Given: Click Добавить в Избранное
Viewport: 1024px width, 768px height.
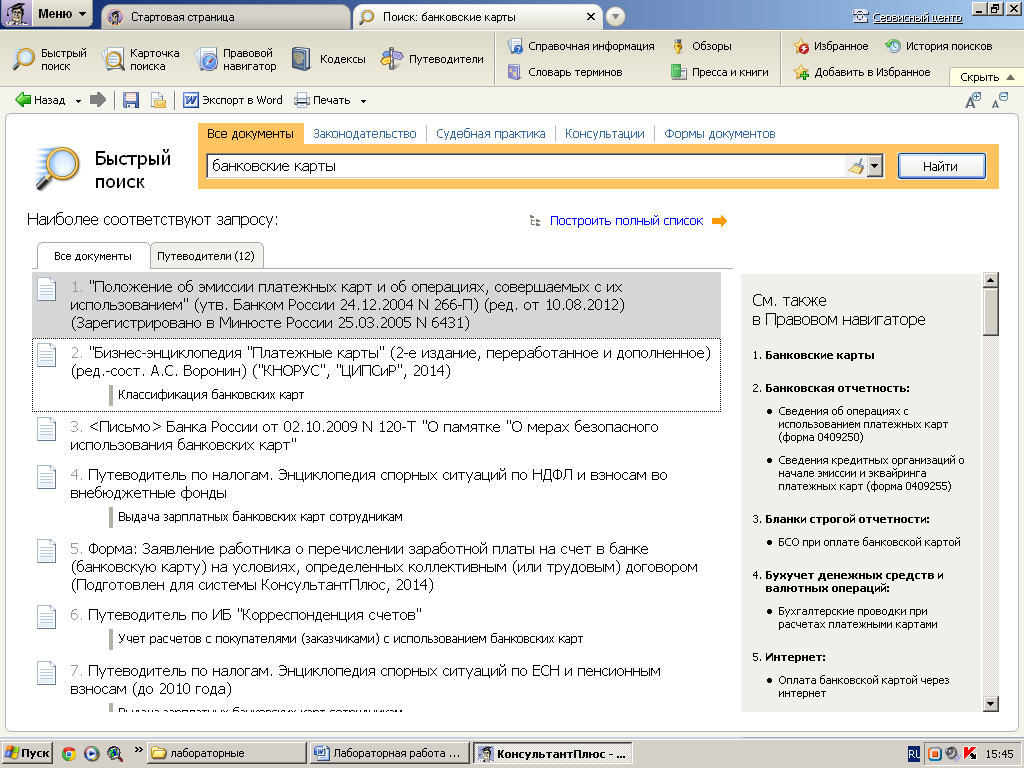Looking at the screenshot, I should click(862, 72).
